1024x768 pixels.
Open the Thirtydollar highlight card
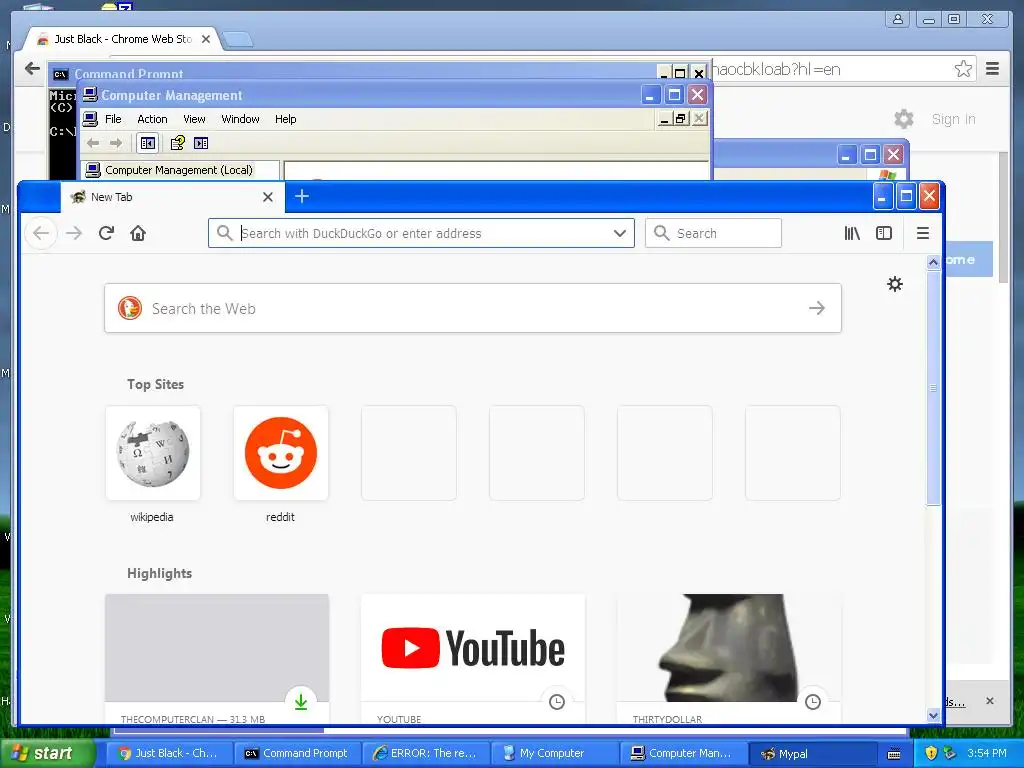(x=729, y=658)
